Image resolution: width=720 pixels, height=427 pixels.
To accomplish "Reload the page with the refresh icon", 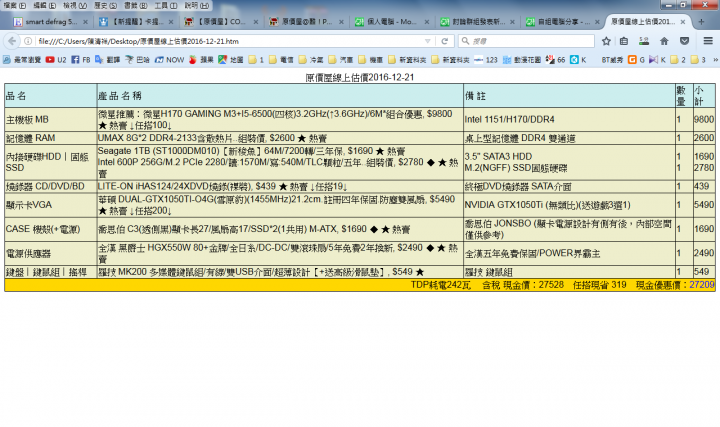I will coord(444,41).
